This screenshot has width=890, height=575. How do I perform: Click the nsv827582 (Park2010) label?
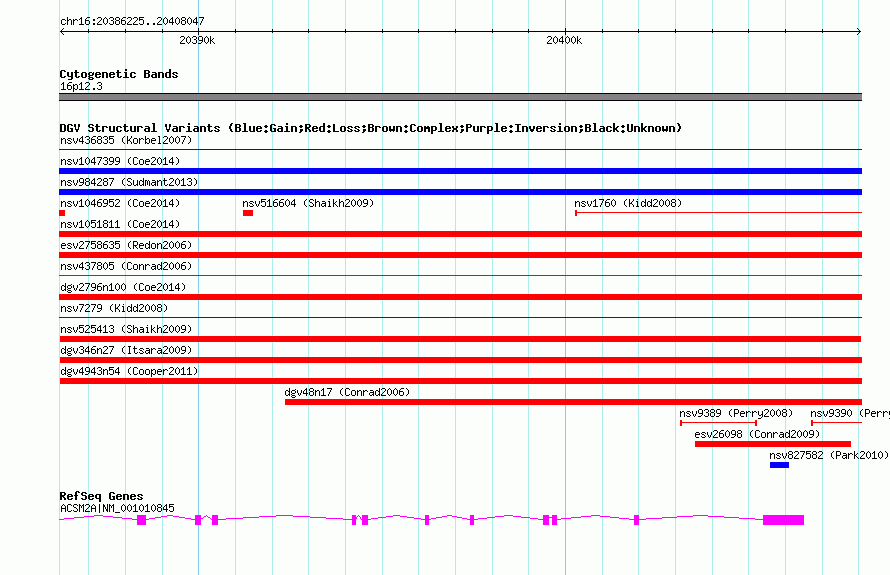tap(829, 455)
